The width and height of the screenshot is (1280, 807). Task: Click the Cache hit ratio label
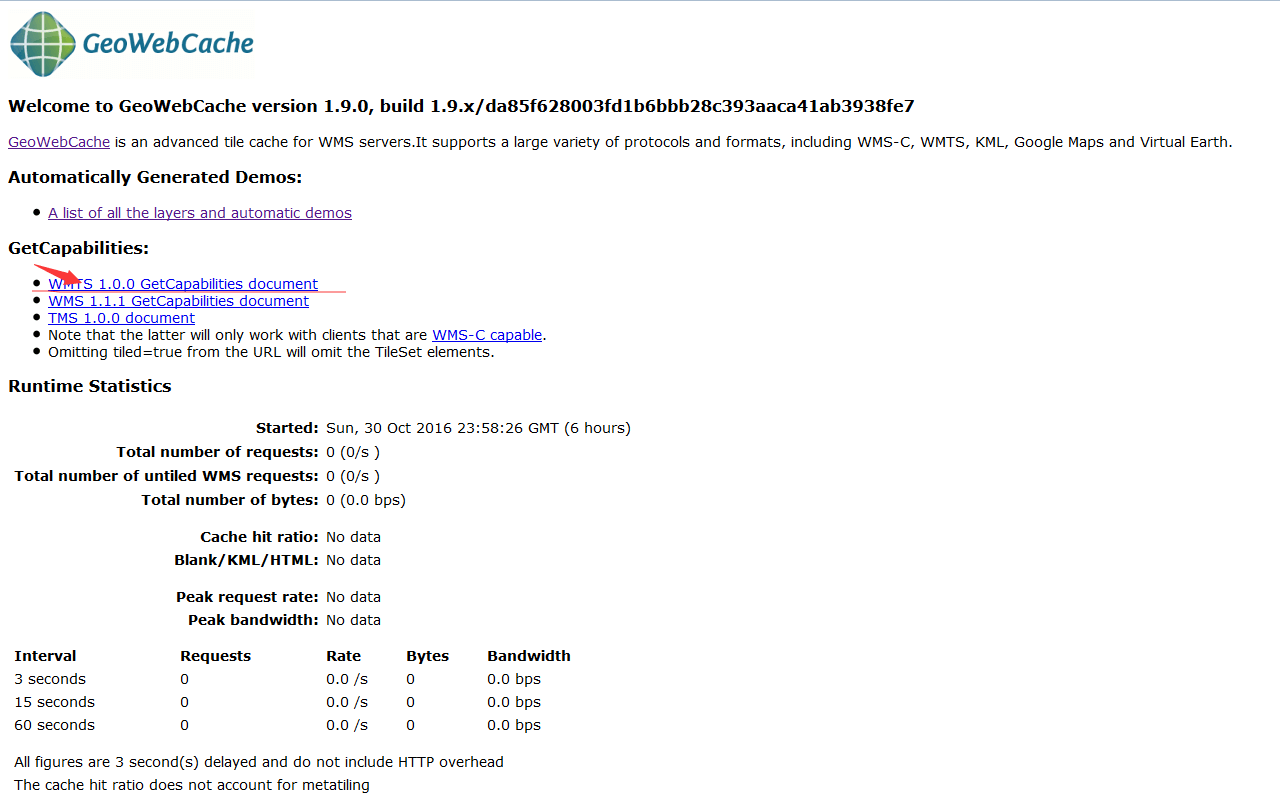point(259,537)
